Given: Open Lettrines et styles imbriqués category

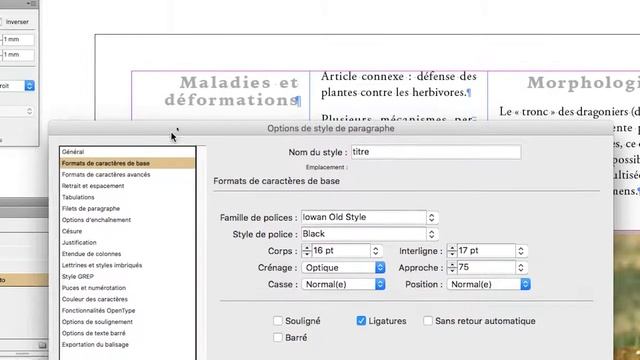Looking at the screenshot, I should coord(102,265).
